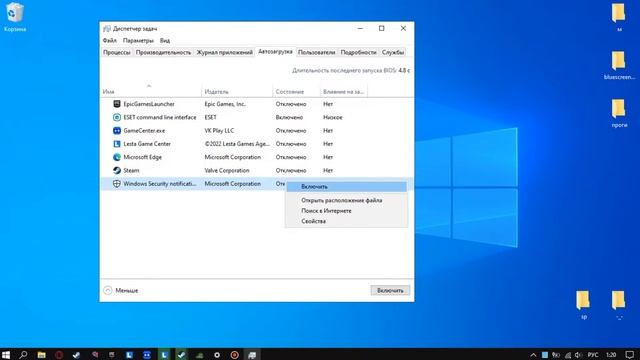Open the blue VK Play GameCenter taskbar icon
The height and width of the screenshot is (360, 640).
(147, 355)
